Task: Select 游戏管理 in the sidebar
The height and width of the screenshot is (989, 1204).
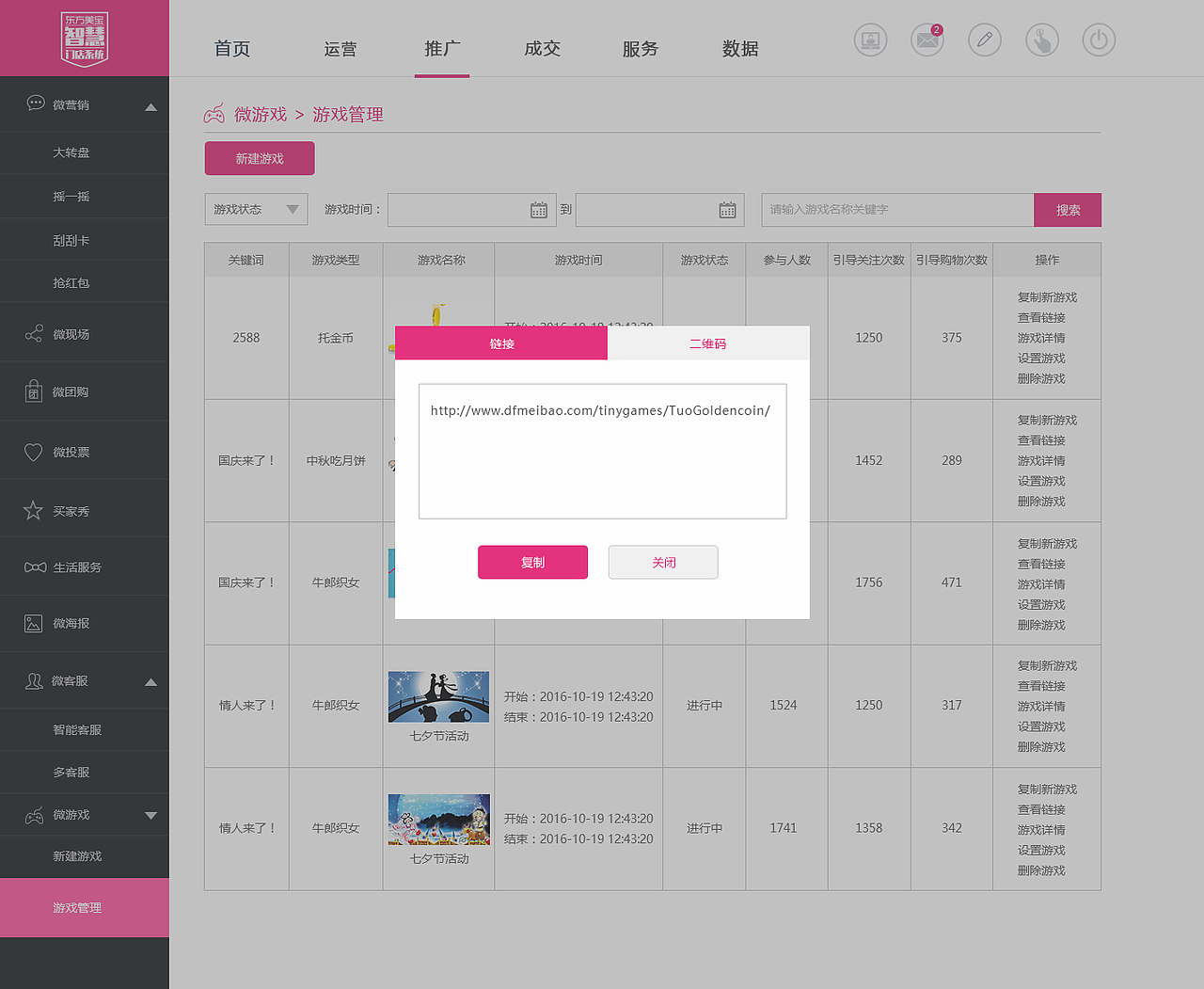Action: [85, 907]
